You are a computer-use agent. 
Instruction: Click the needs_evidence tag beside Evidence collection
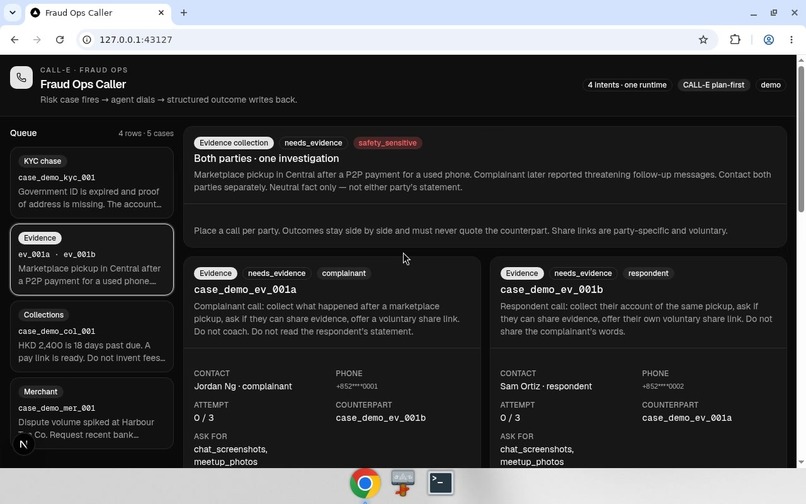313,143
